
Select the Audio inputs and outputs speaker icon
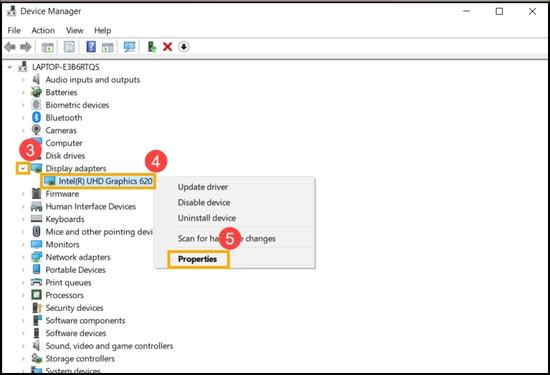coord(36,80)
